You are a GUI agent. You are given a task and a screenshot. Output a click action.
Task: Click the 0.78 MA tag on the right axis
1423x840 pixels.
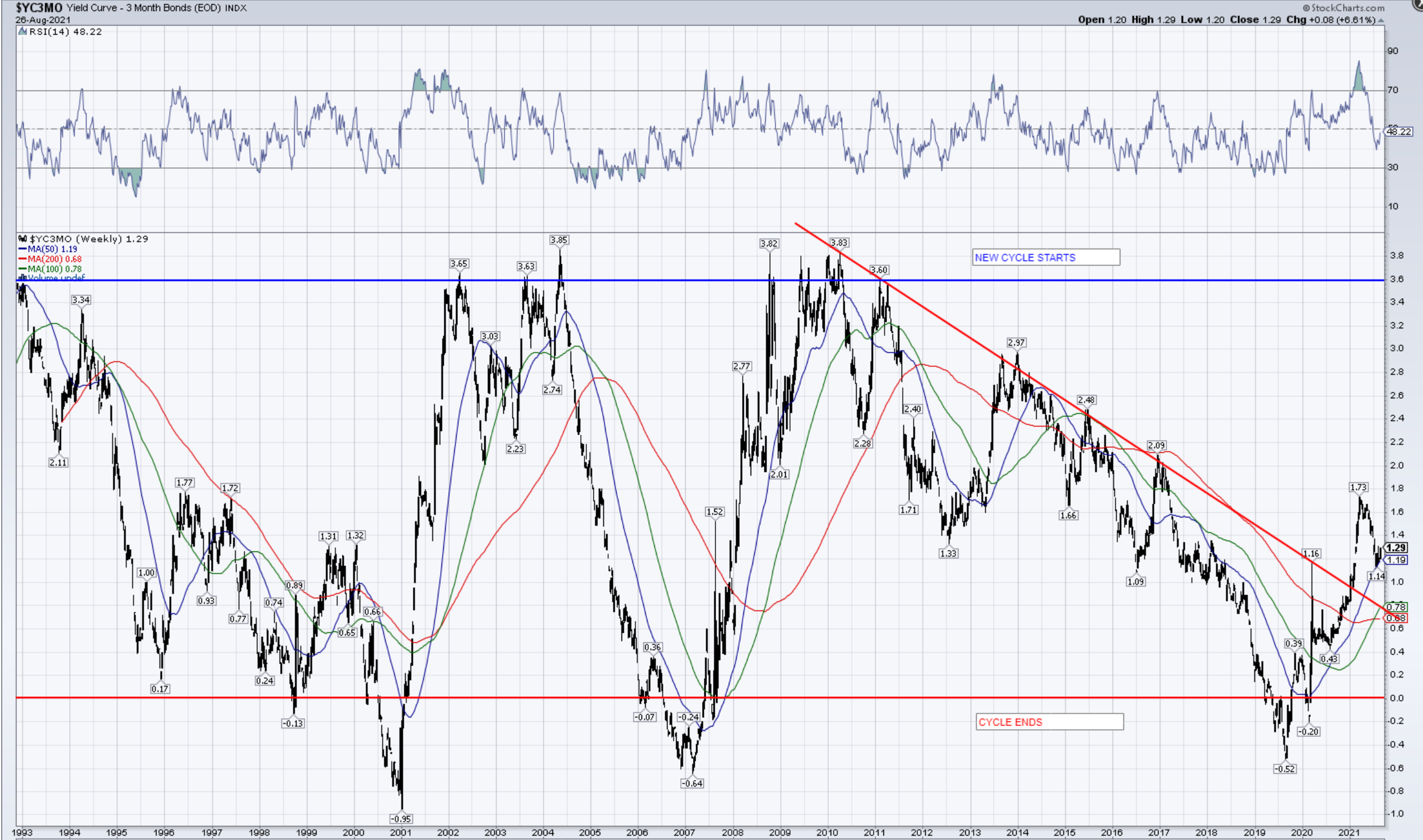(x=1396, y=607)
